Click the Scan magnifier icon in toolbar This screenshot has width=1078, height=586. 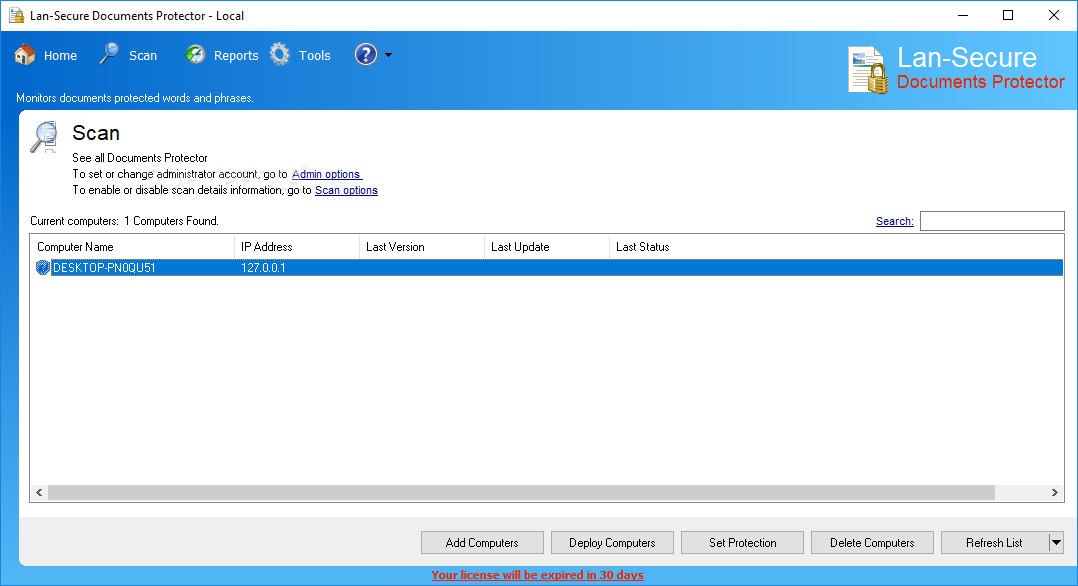(109, 54)
